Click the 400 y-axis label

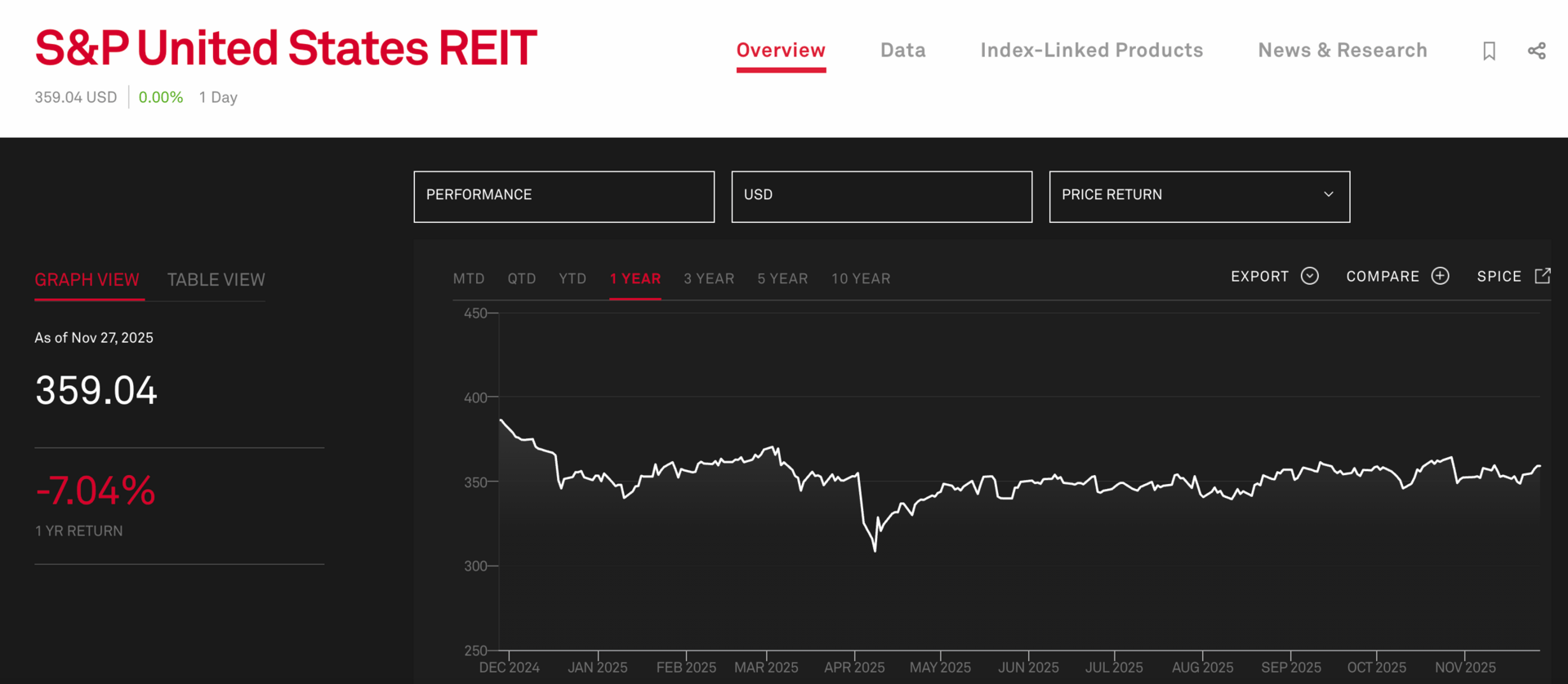tap(475, 398)
